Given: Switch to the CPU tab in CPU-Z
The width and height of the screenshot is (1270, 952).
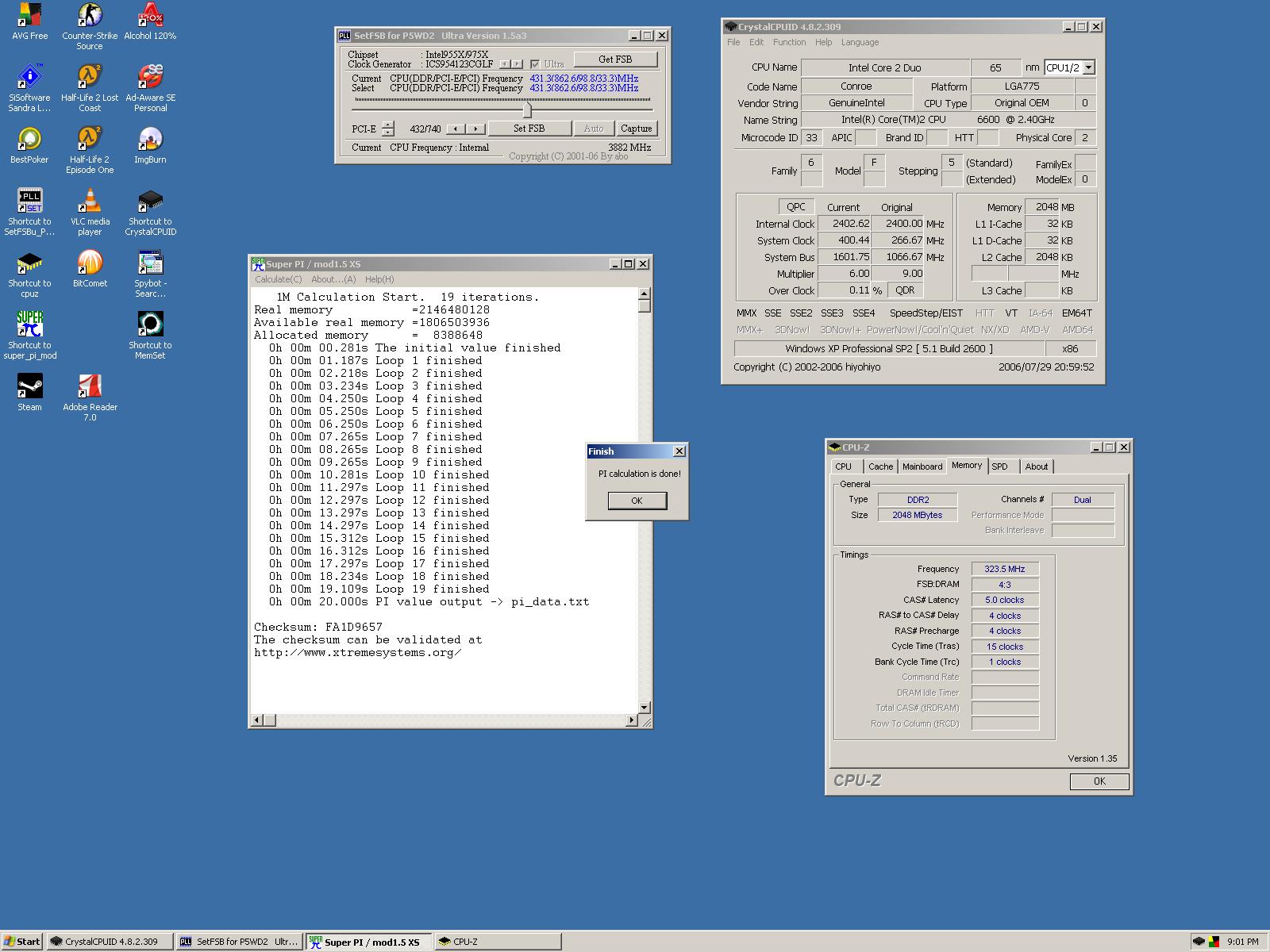Looking at the screenshot, I should pos(845,466).
